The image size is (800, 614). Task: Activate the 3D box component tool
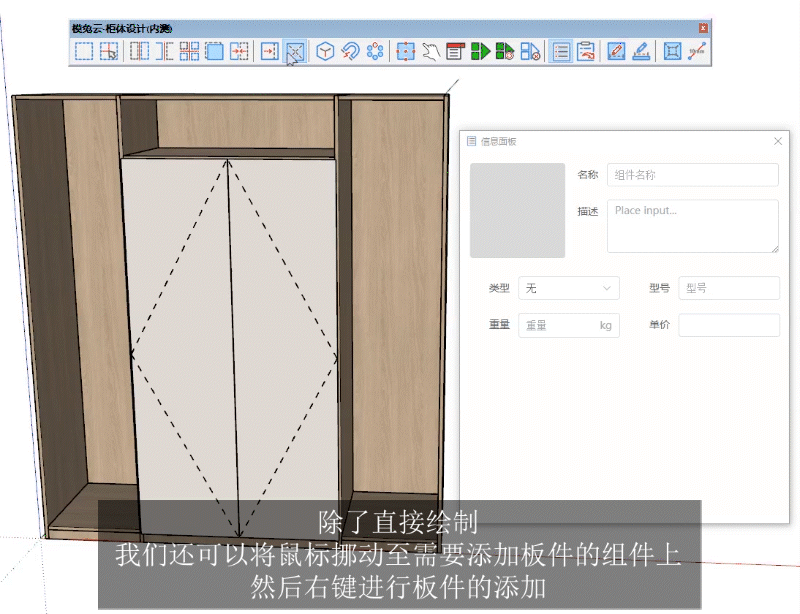pos(326,50)
